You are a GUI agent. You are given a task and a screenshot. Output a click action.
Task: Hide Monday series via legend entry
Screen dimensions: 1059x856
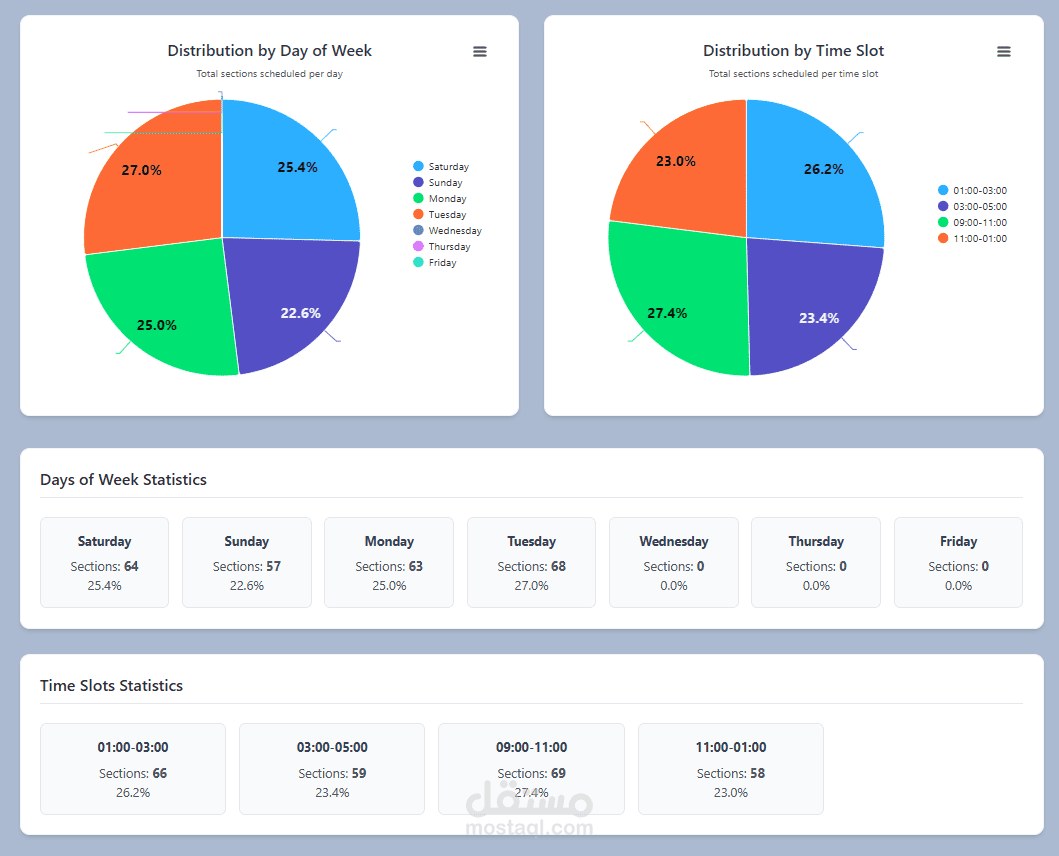(x=440, y=199)
